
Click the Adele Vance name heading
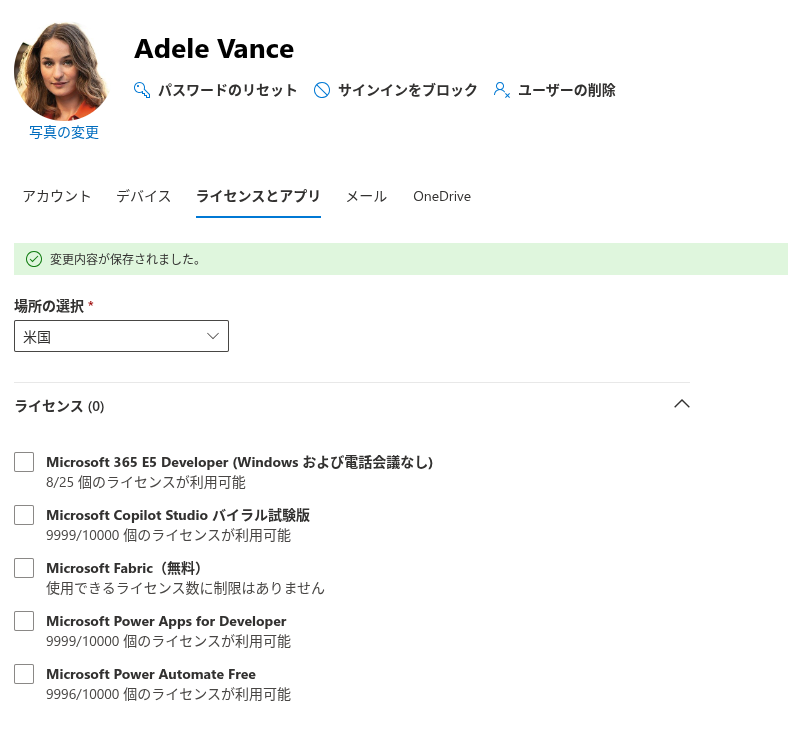pyautogui.click(x=214, y=49)
